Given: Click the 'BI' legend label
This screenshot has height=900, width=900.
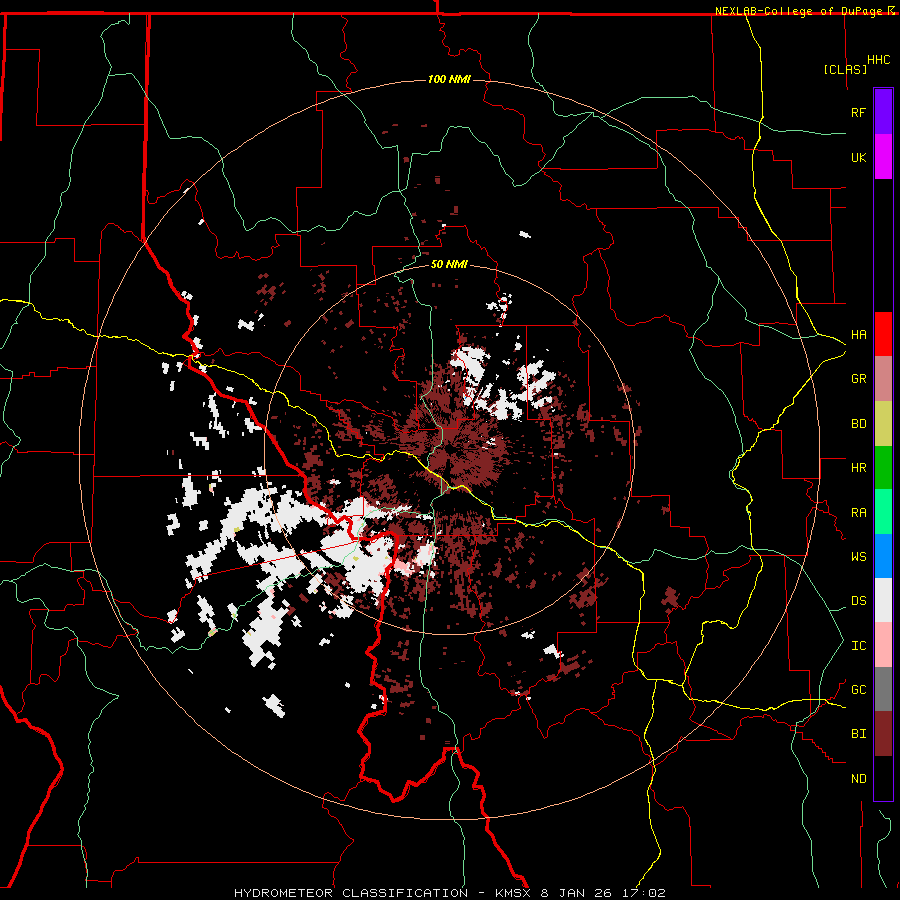Looking at the screenshot, I should tap(859, 734).
